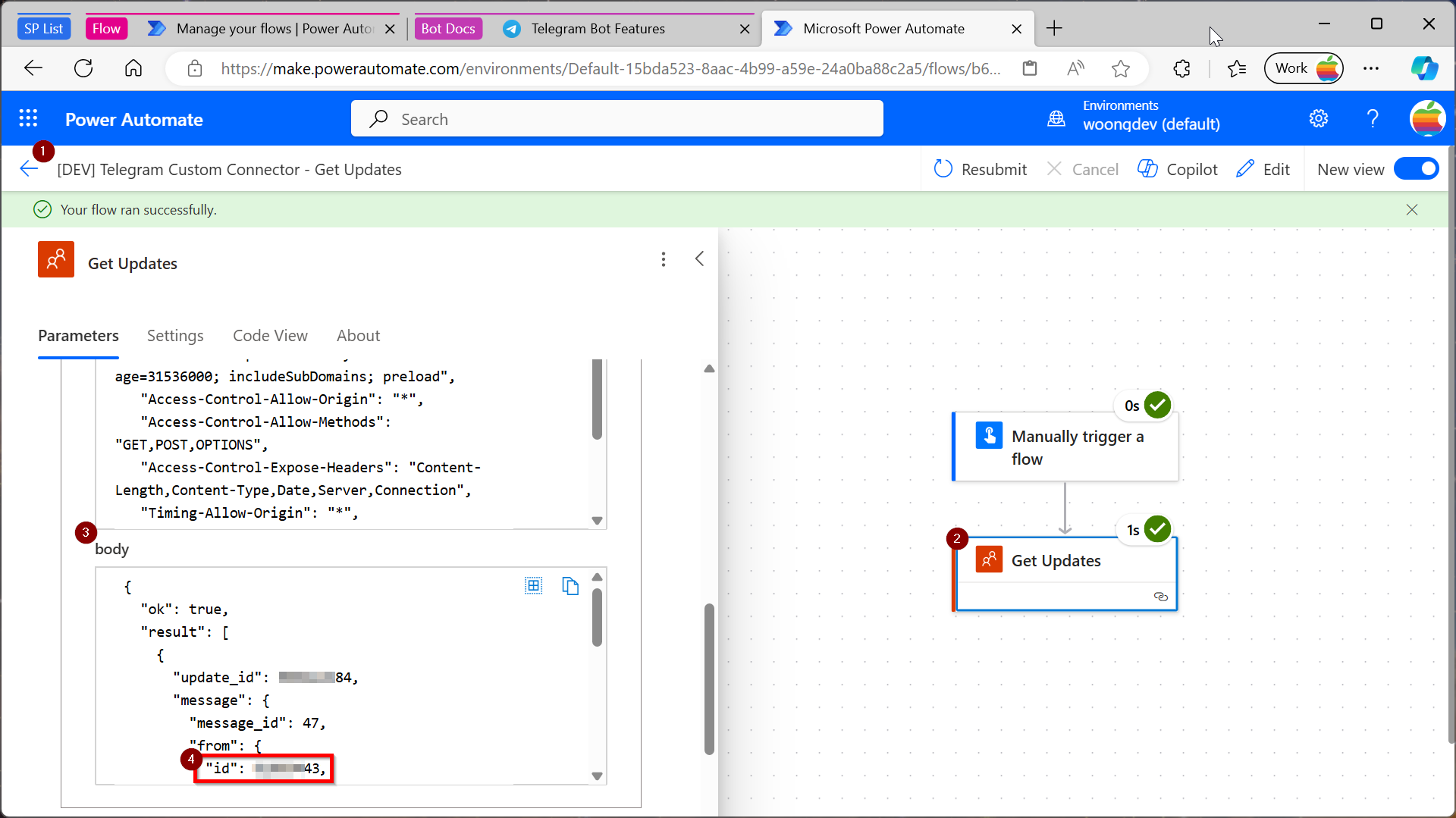The image size is (1456, 818).
Task: Click the body box scroll up arrow
Action: pos(597,578)
